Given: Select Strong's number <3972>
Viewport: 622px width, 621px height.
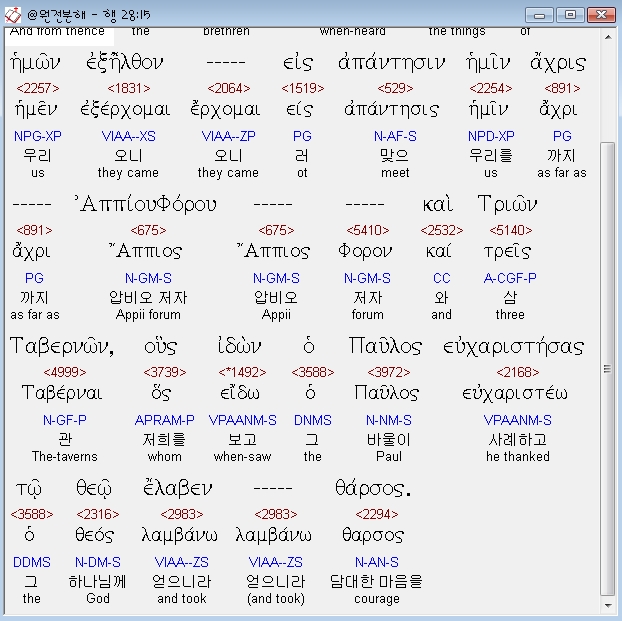Looking at the screenshot, I should [x=389, y=372].
